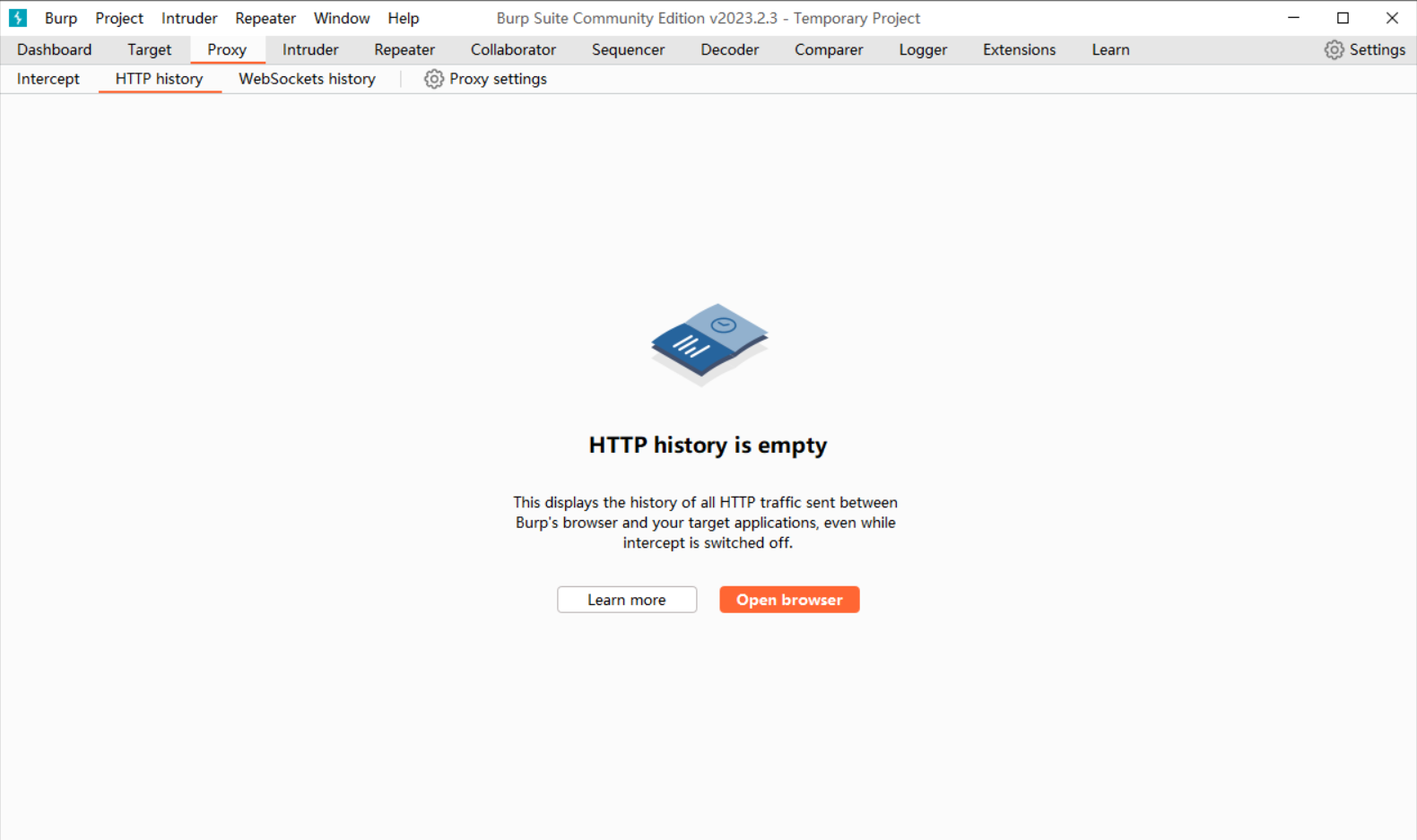Click the Open browser button
The image size is (1417, 840).
click(789, 600)
